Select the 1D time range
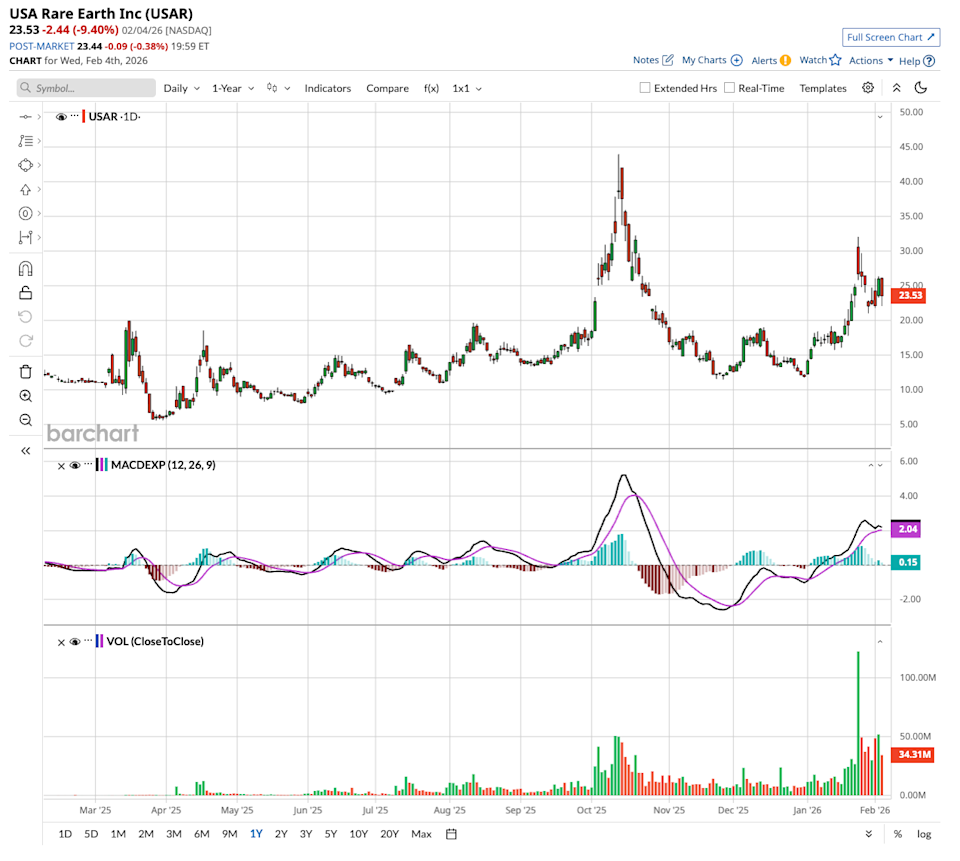This screenshot has height=861, width=960. (65, 834)
